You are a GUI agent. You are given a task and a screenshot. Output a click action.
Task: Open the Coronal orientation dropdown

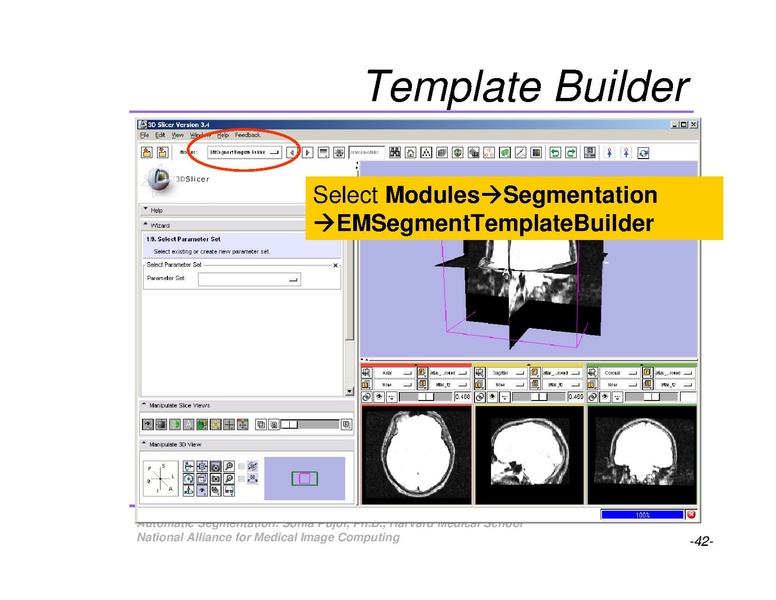619,373
